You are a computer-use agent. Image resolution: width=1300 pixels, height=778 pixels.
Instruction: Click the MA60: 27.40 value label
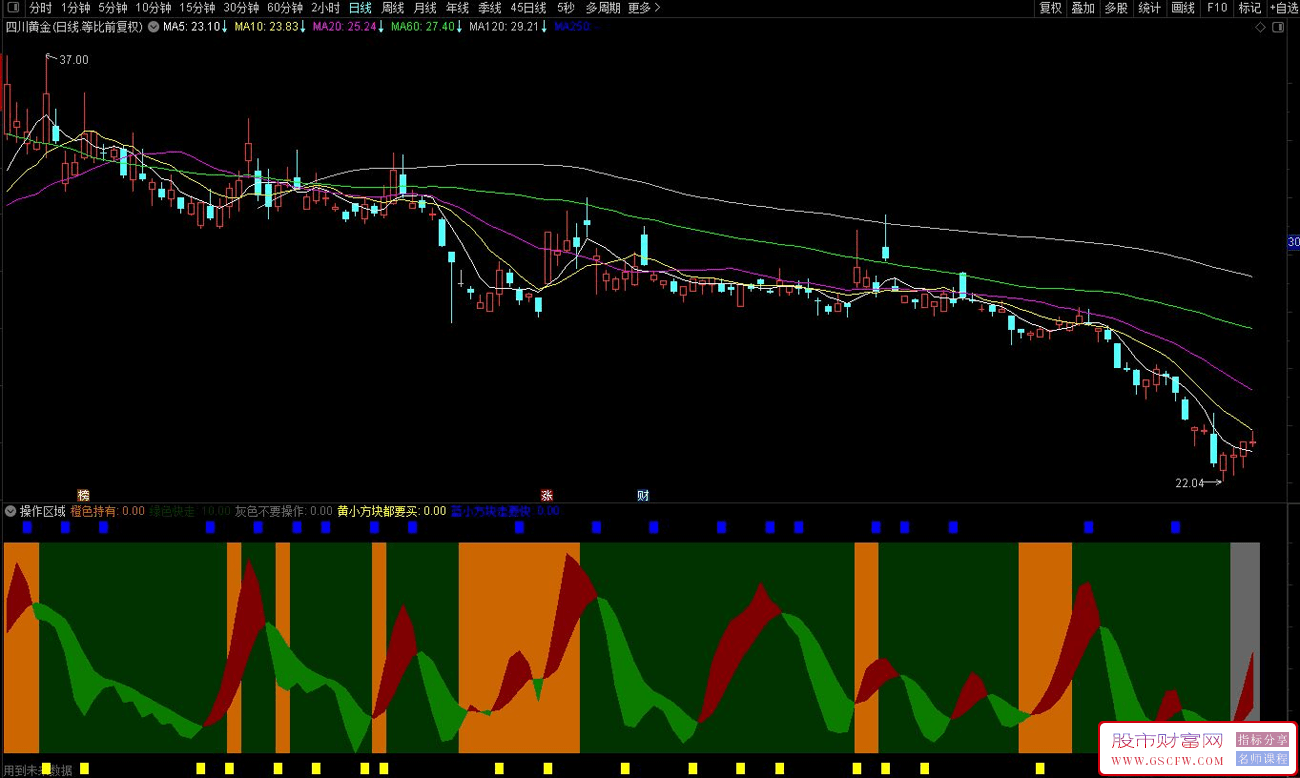click(422, 27)
